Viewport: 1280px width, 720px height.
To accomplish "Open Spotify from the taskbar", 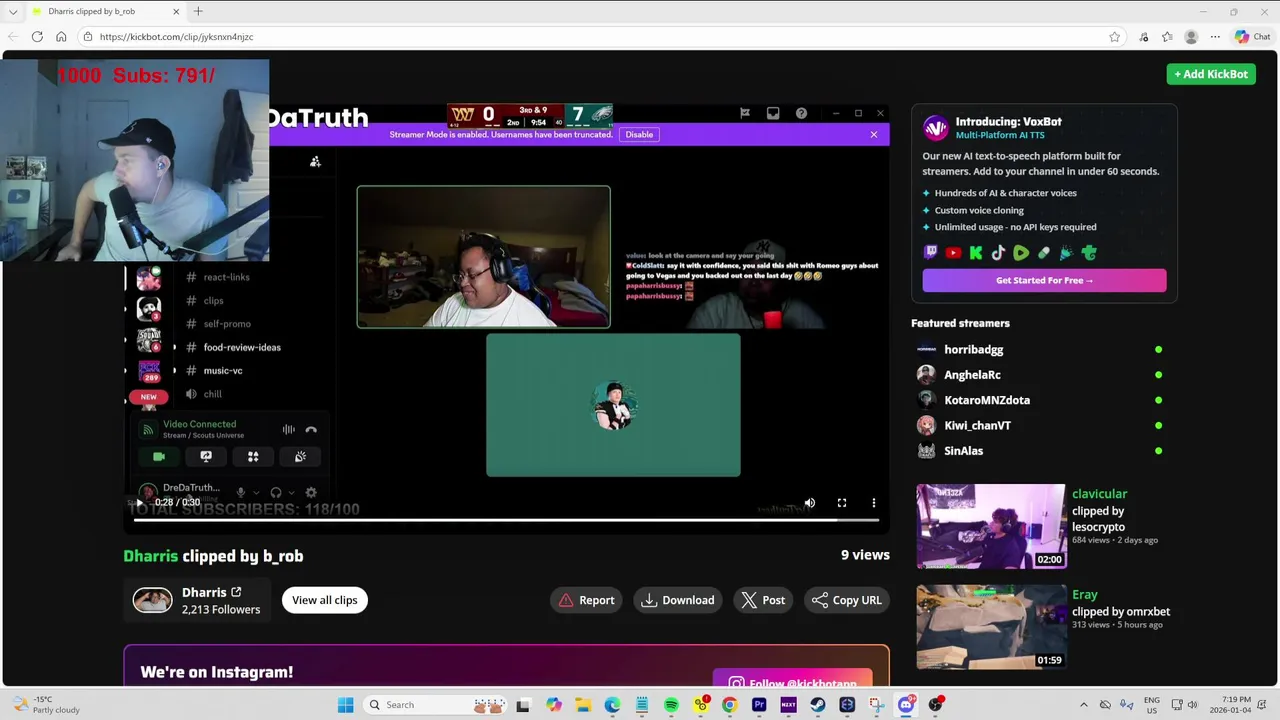I will coord(671,705).
